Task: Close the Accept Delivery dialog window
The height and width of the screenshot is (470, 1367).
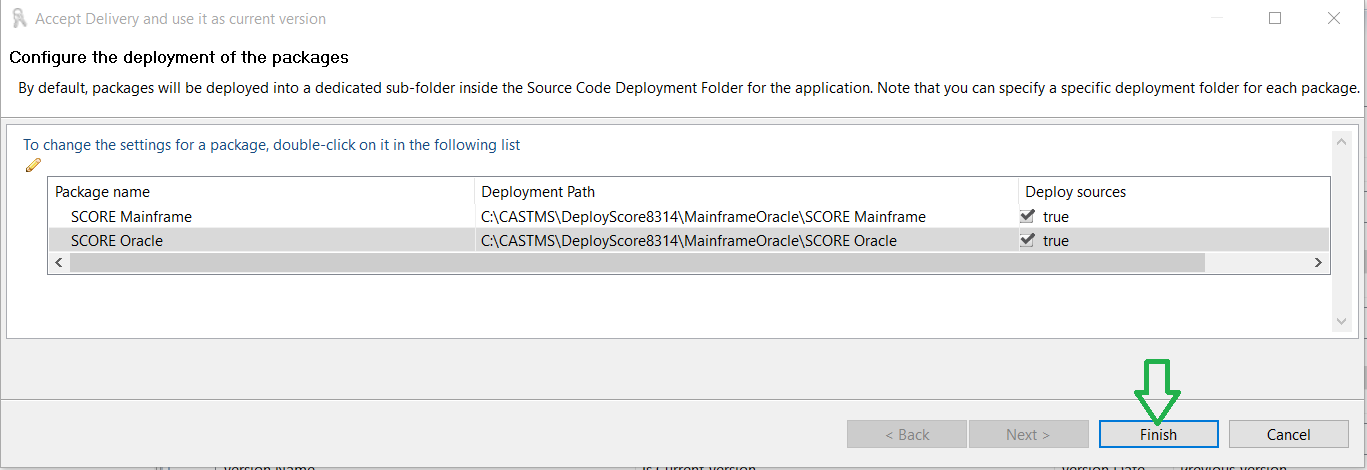Action: point(1333,18)
